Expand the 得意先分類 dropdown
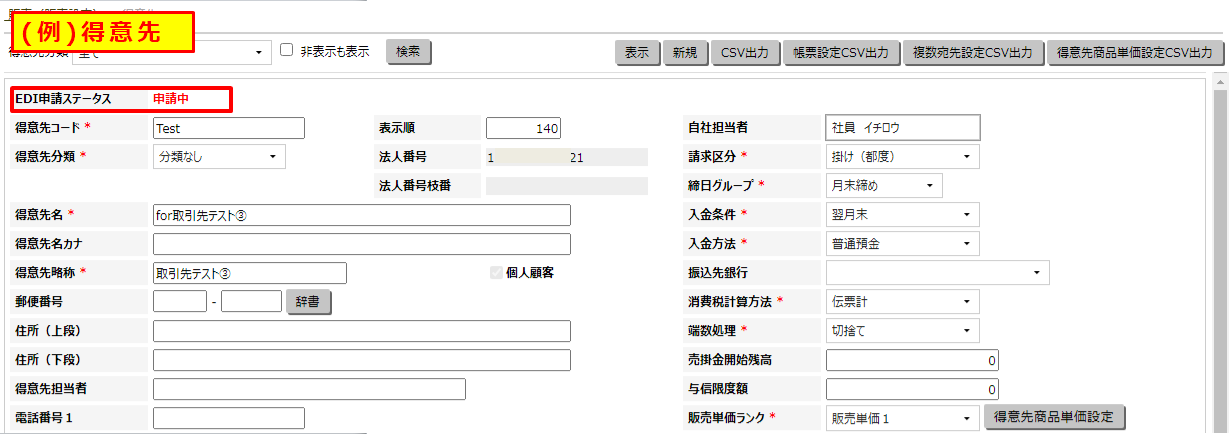 pyautogui.click(x=219, y=157)
